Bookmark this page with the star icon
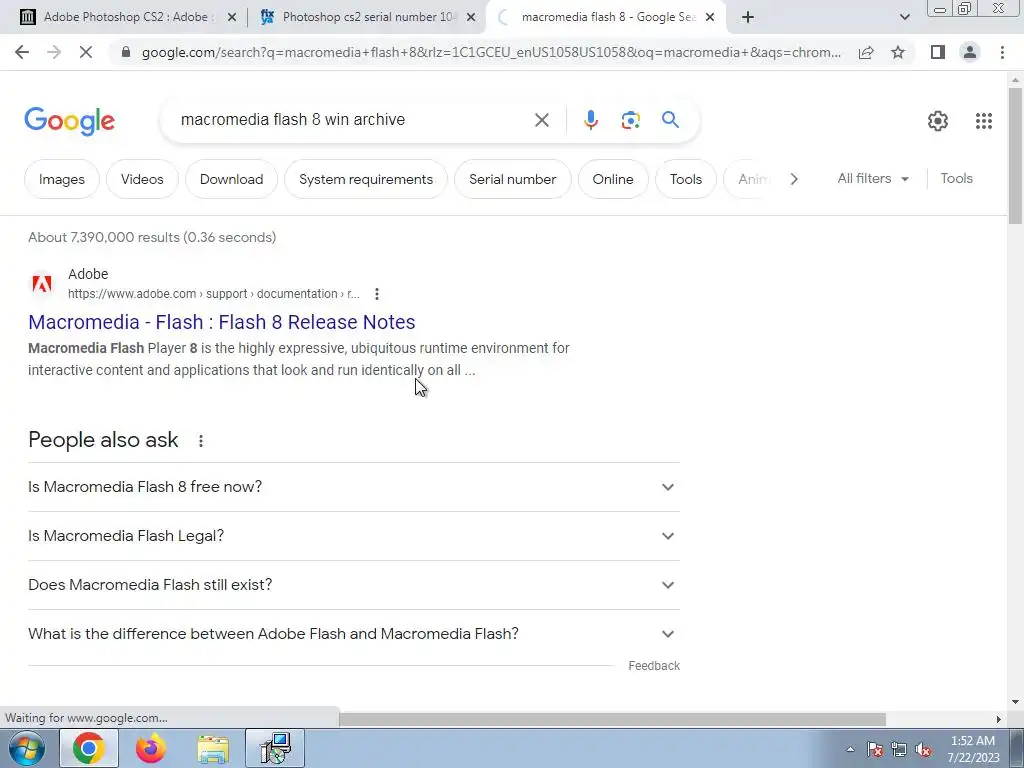Image resolution: width=1024 pixels, height=768 pixels. (898, 52)
